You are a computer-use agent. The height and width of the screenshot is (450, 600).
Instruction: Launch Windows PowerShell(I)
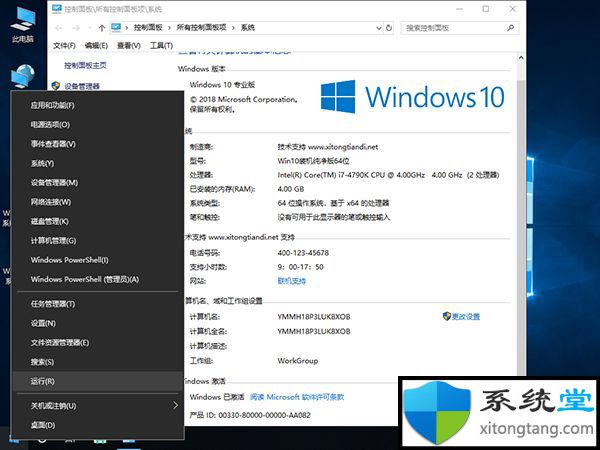[98, 260]
